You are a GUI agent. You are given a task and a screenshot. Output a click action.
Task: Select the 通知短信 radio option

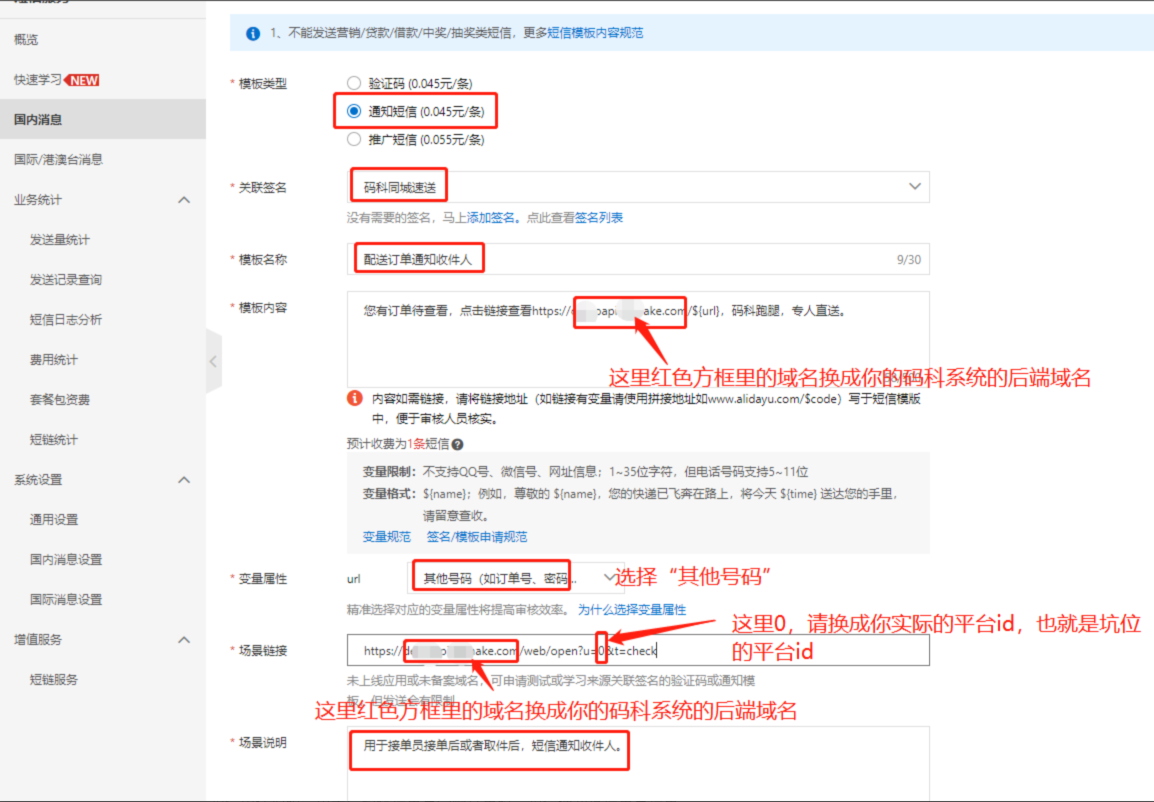click(353, 112)
